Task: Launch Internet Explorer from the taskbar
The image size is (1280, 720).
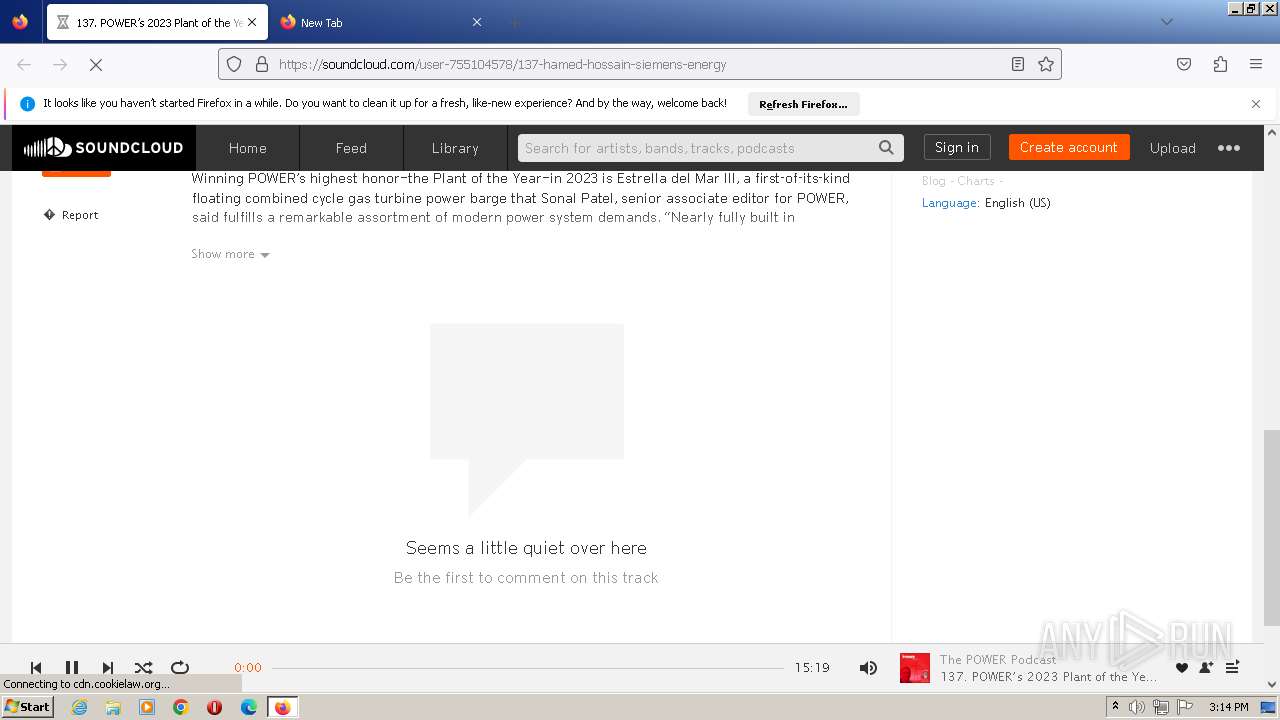Action: [80, 707]
